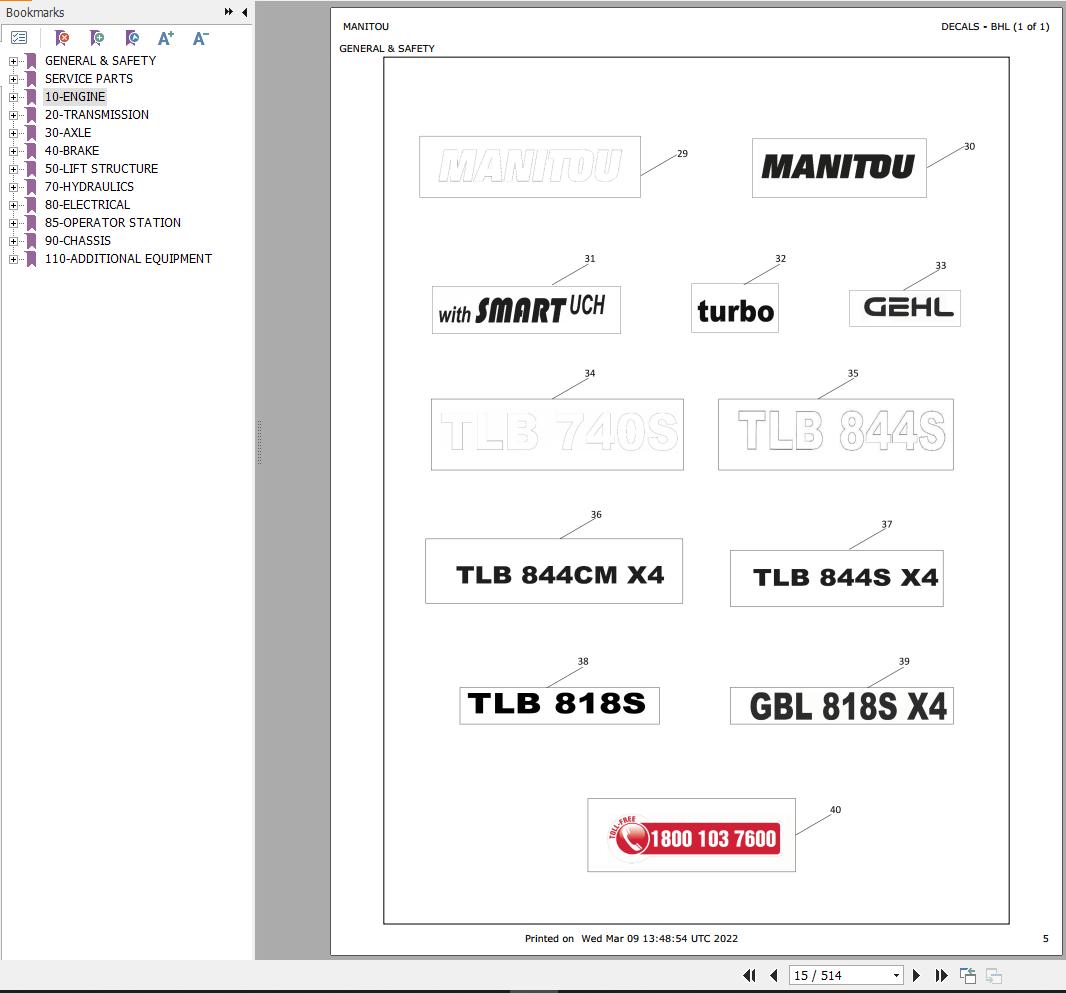The image size is (1066, 993).
Task: Open the page number dropdown arrow
Action: pyautogui.click(x=896, y=975)
